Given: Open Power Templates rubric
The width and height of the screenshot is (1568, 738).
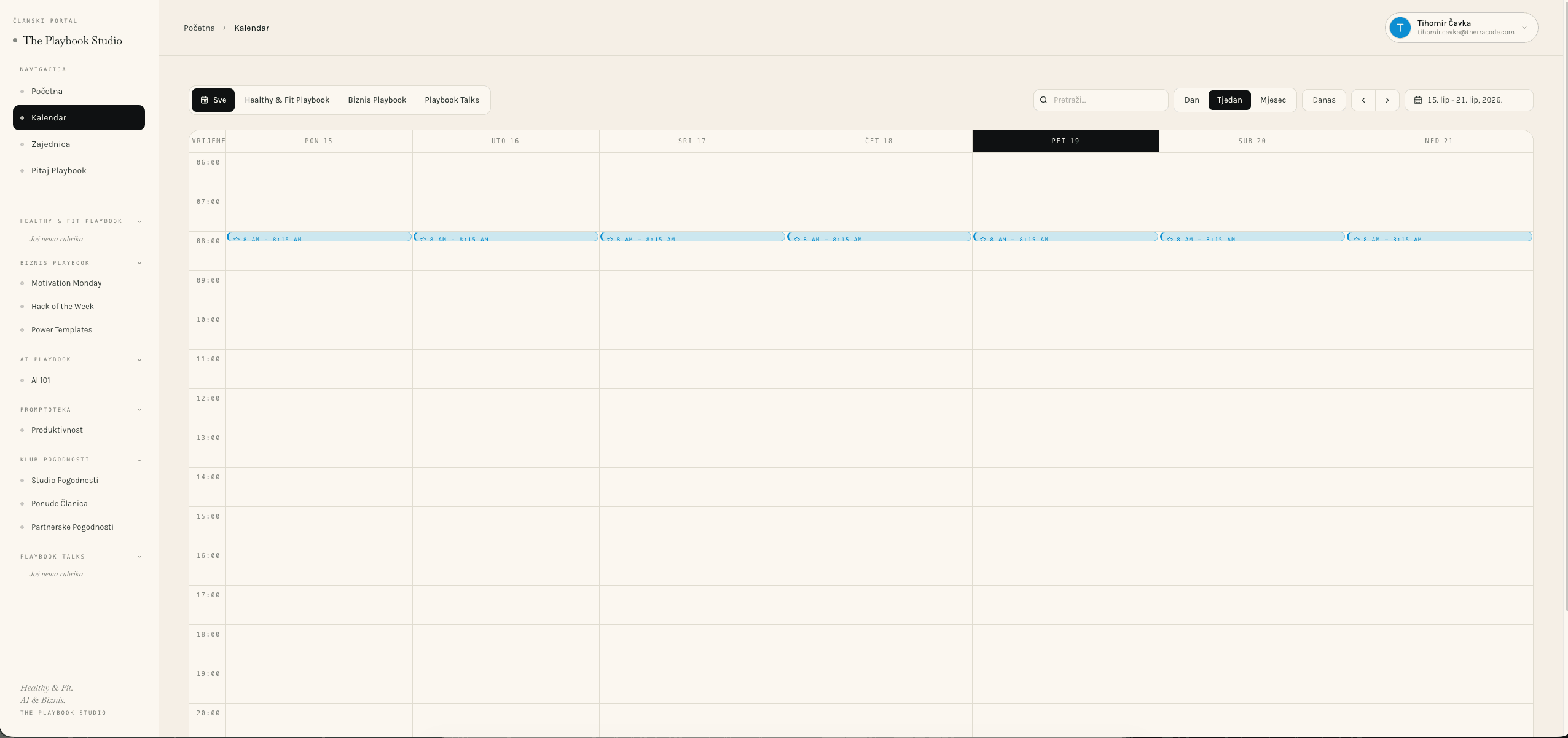Looking at the screenshot, I should click(x=61, y=330).
